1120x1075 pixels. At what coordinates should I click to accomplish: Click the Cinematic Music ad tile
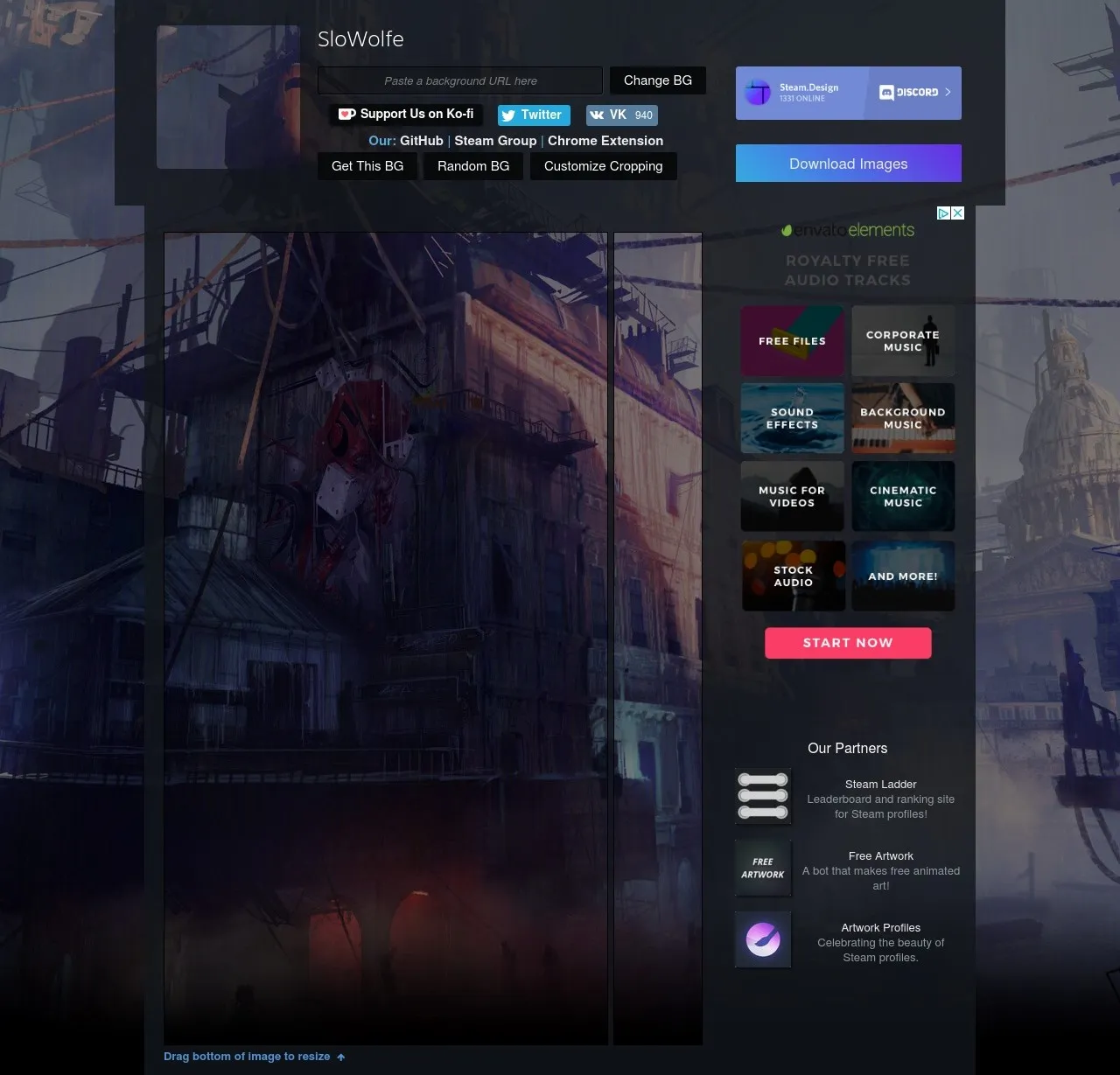coord(903,497)
